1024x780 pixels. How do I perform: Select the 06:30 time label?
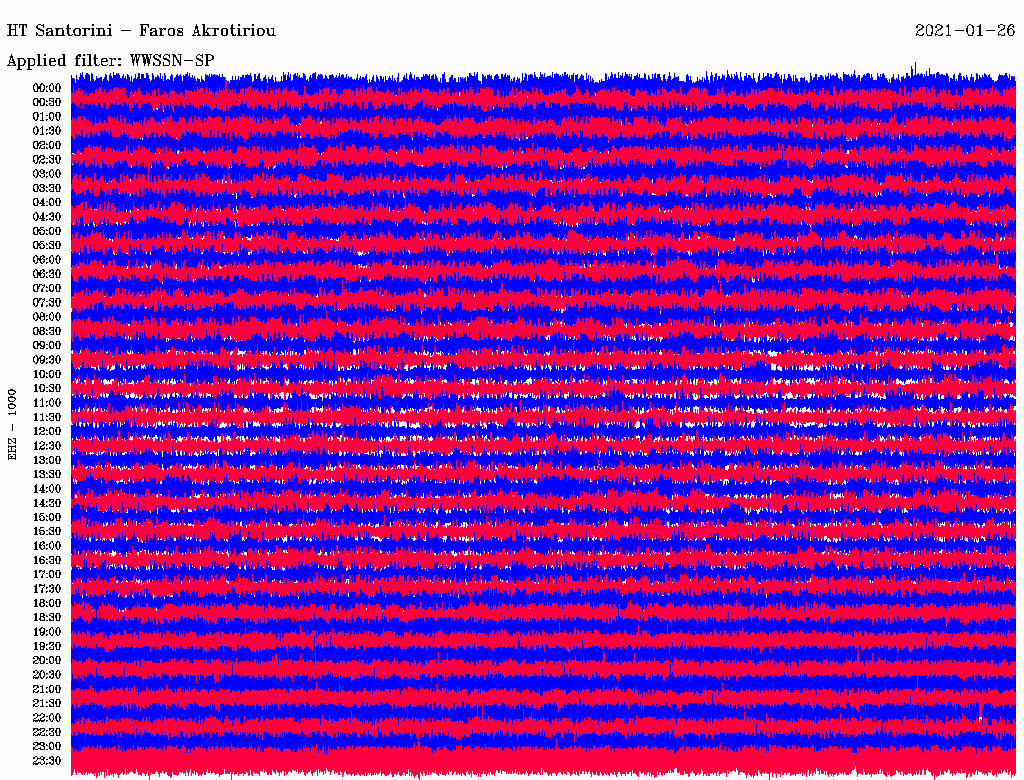[47, 274]
